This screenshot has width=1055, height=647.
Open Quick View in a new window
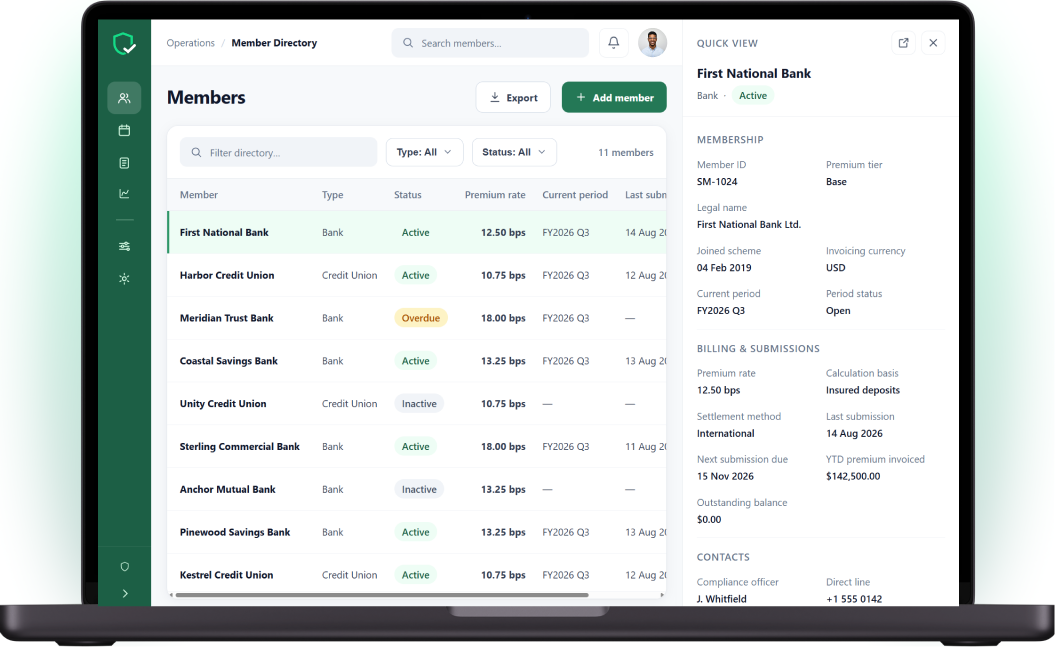point(904,43)
